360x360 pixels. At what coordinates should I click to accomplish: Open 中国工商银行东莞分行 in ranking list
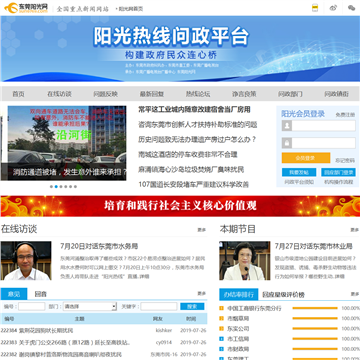pyautogui.click(x=254, y=308)
